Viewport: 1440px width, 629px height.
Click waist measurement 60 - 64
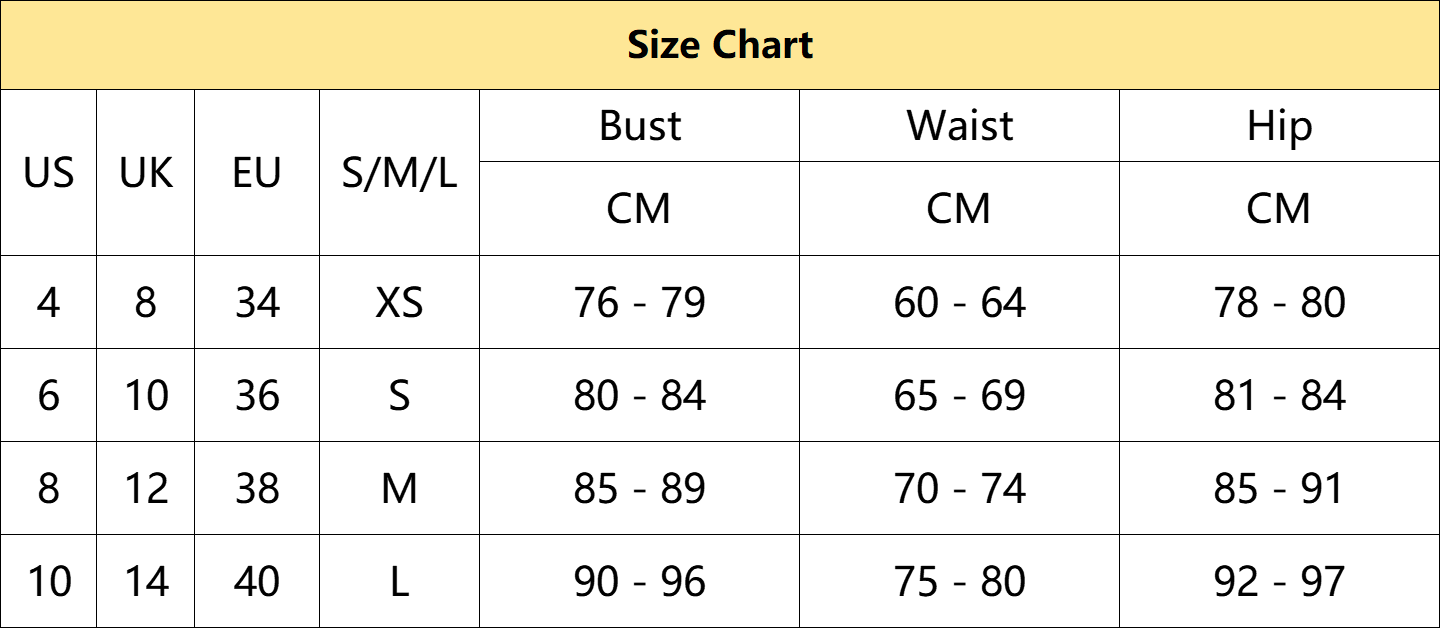tap(959, 302)
